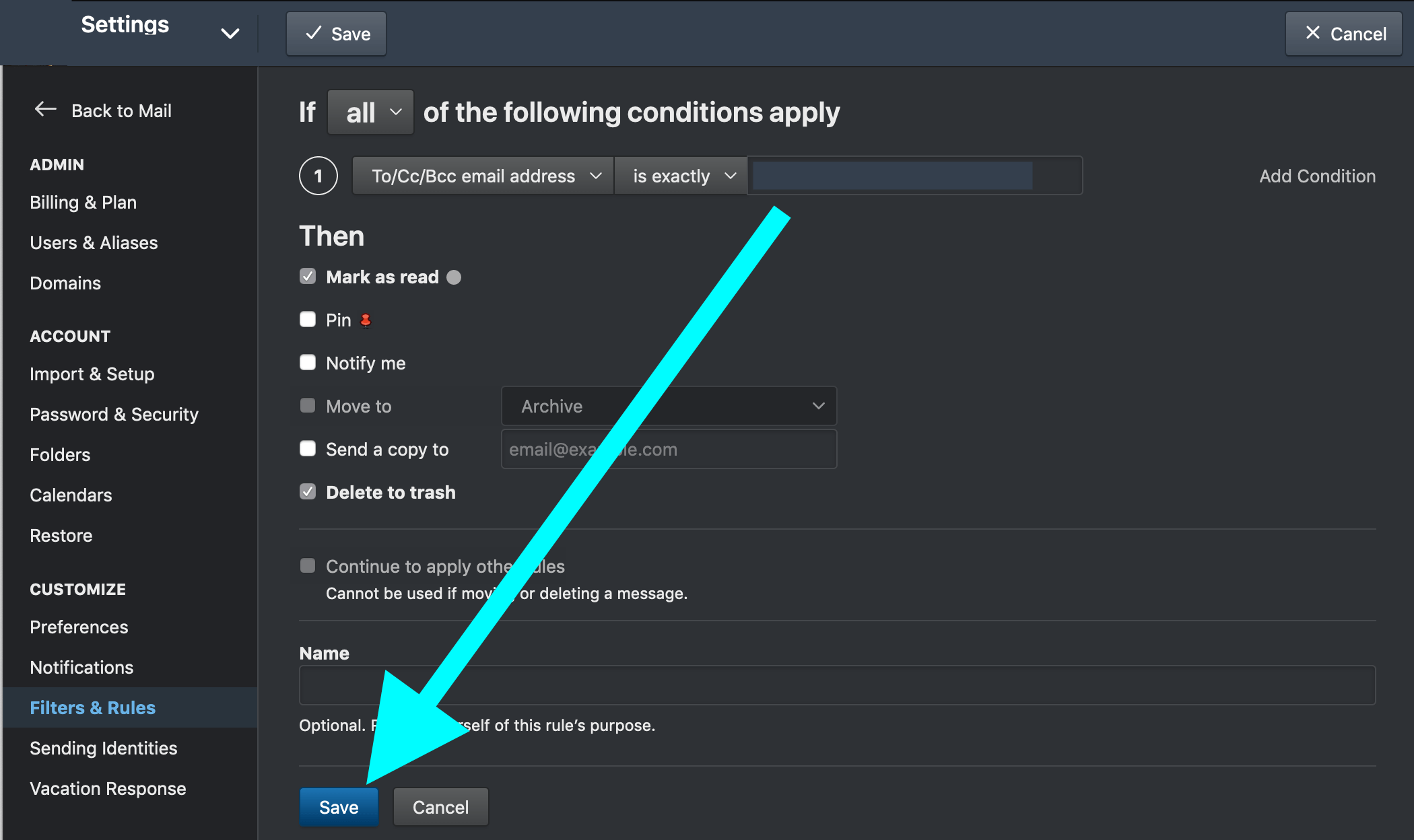Open the "all" conditions dropdown

pos(370,112)
